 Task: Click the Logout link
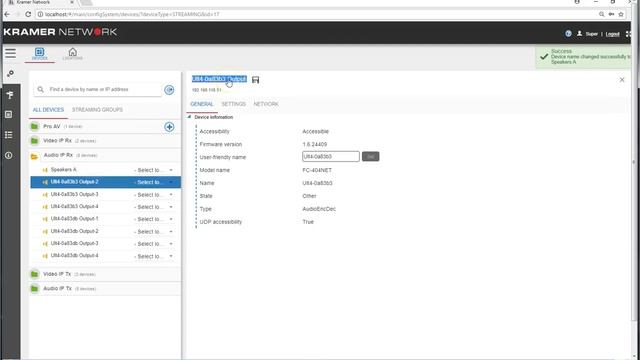pos(612,34)
